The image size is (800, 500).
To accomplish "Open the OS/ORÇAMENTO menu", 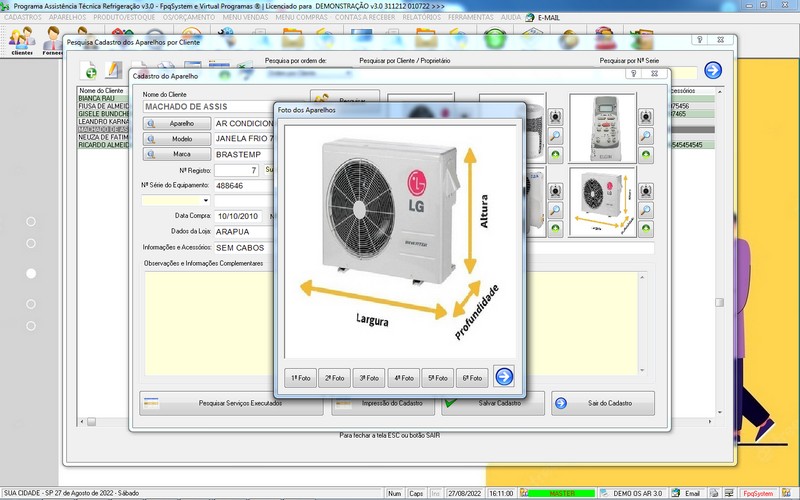I will pyautogui.click(x=189, y=17).
